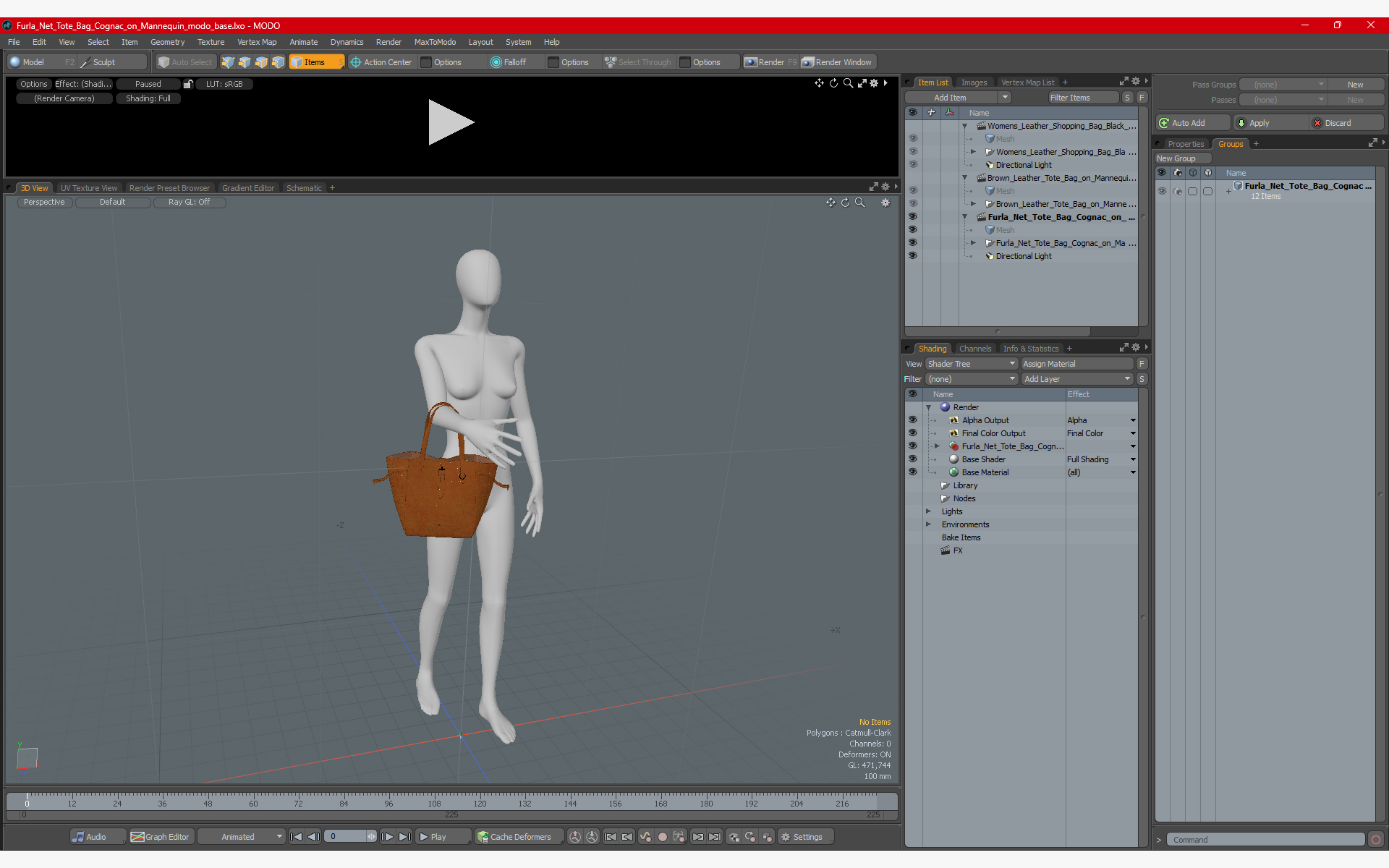Collapse Womens_Leather_Shopping_Bag_Black scene

click(964, 126)
